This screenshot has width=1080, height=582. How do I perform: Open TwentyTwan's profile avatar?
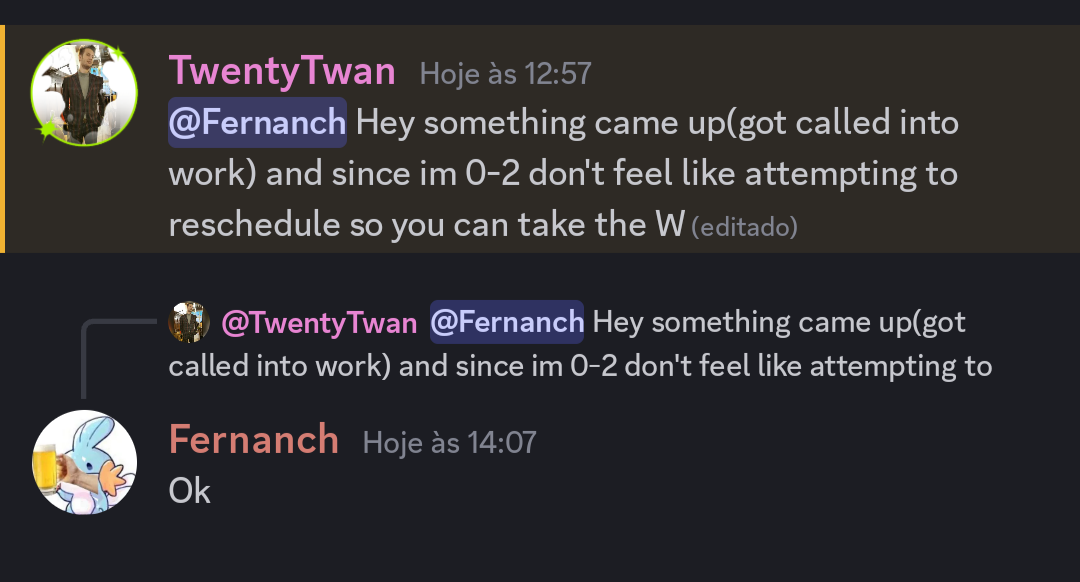(84, 92)
